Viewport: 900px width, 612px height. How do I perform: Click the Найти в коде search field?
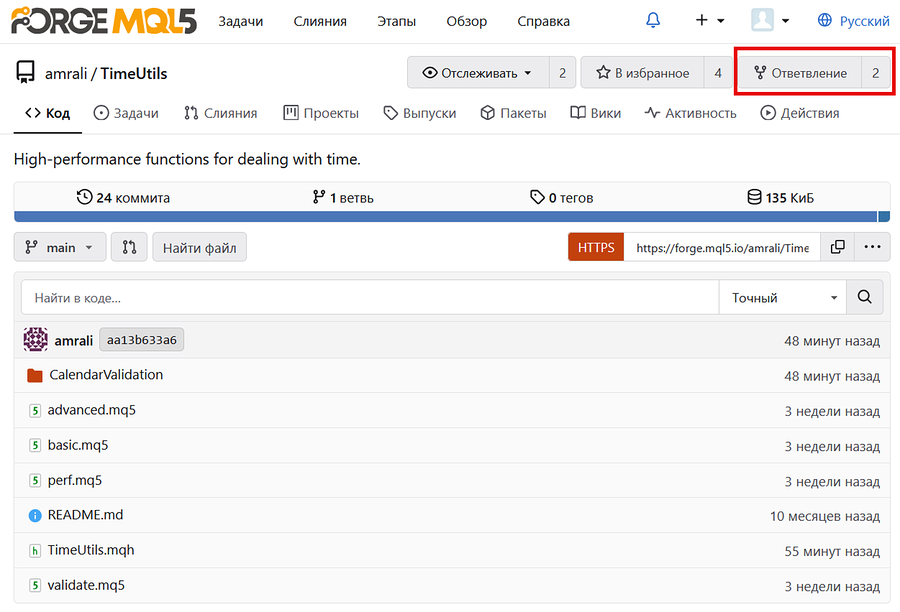pos(370,297)
